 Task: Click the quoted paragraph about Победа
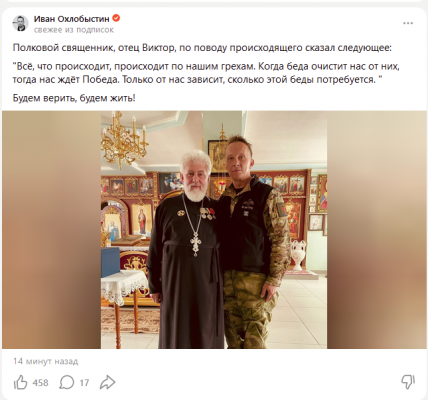point(206,73)
